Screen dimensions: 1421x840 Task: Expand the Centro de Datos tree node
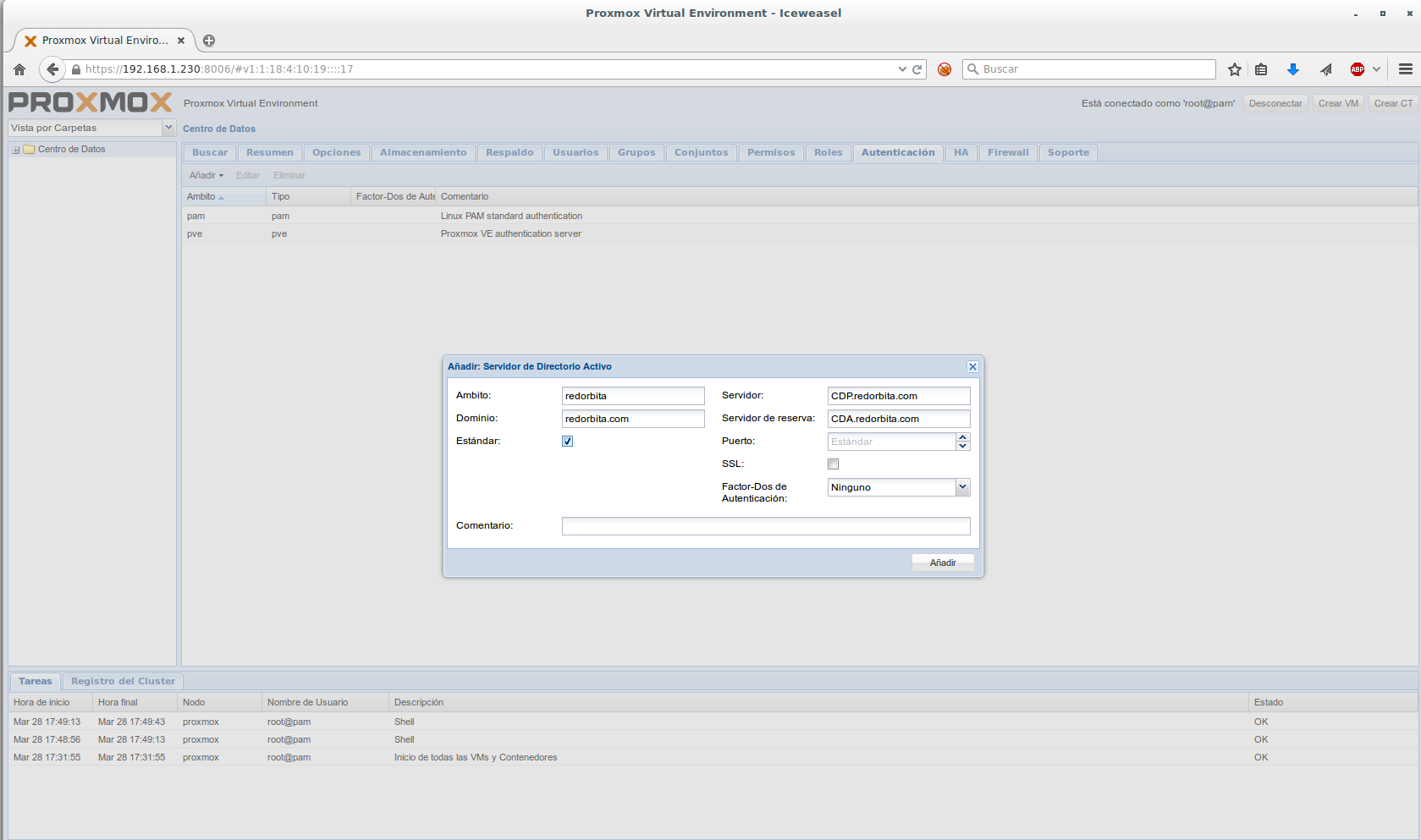(x=15, y=150)
